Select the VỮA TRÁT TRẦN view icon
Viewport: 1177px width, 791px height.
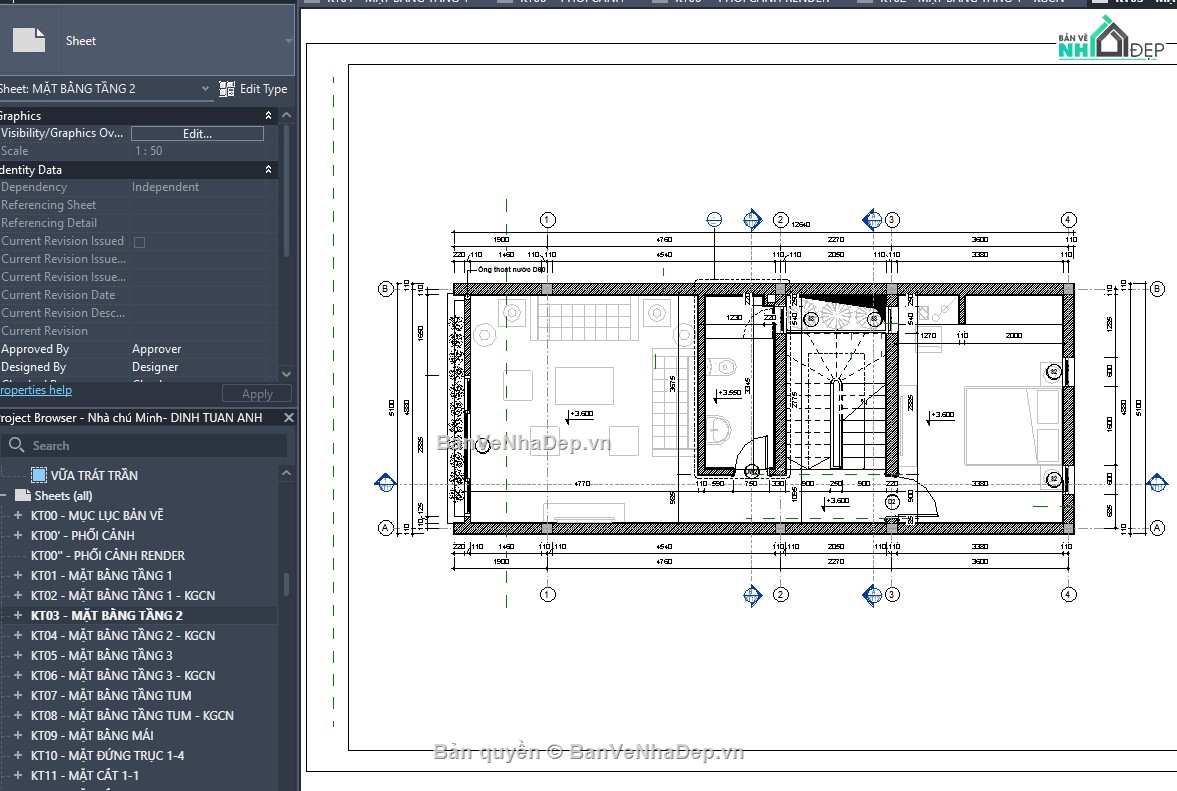click(39, 475)
